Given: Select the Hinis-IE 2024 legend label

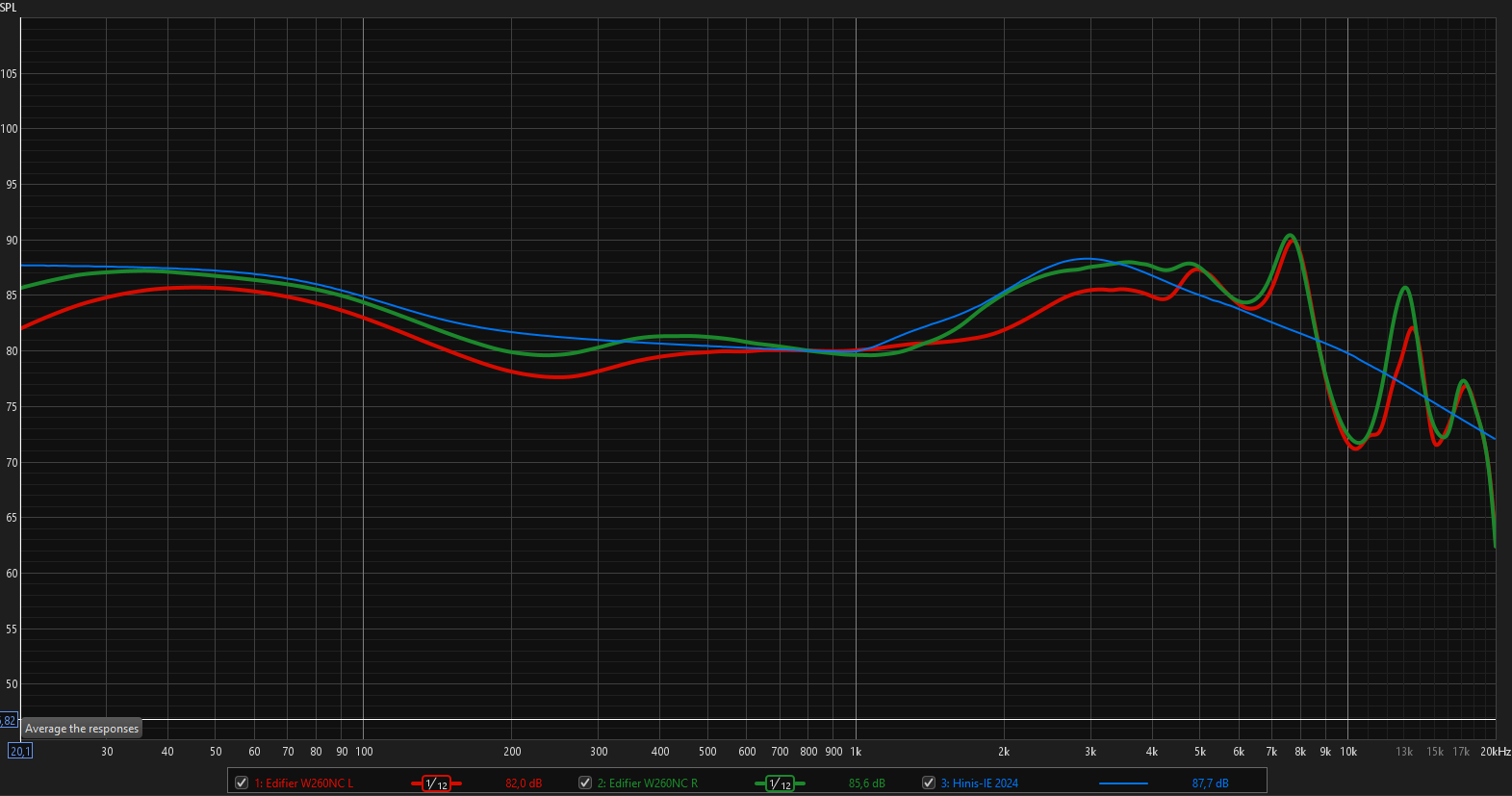Looking at the screenshot, I should coord(979,783).
